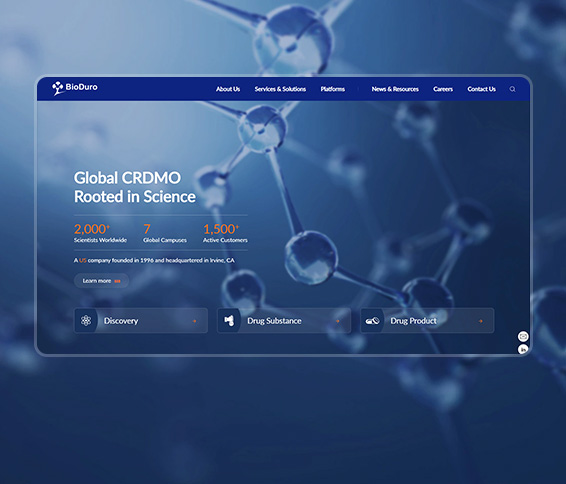Screen dimensions: 566x484
Task: Expand the Platforms menu
Action: coord(333,89)
